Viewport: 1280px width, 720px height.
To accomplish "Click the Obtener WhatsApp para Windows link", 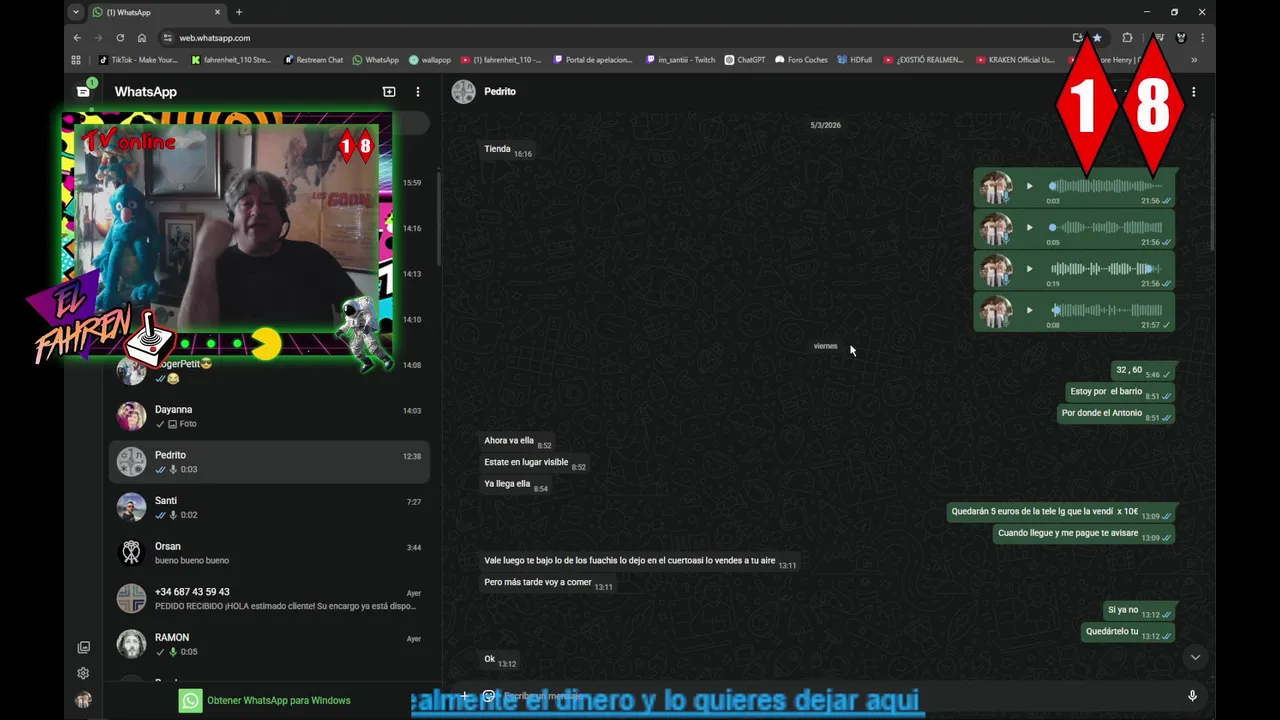I will click(x=279, y=700).
